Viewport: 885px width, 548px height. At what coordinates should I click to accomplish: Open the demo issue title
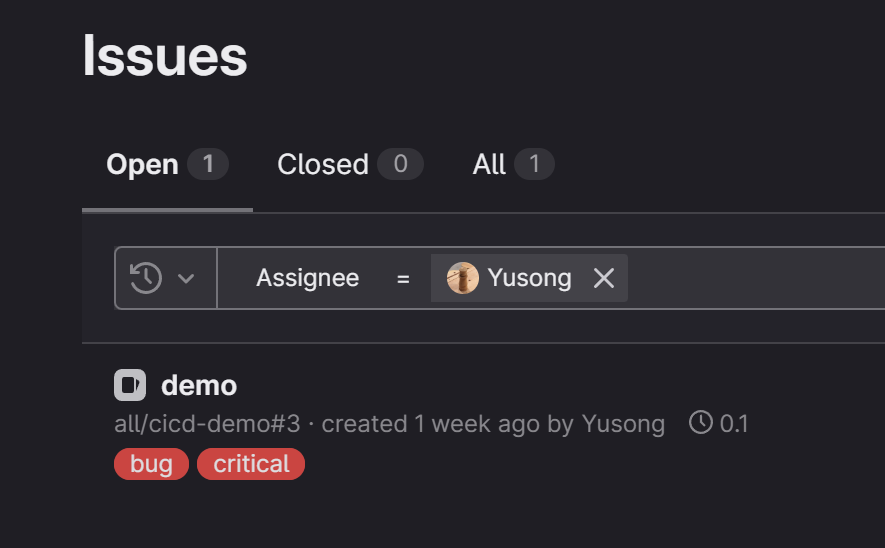[199, 385]
